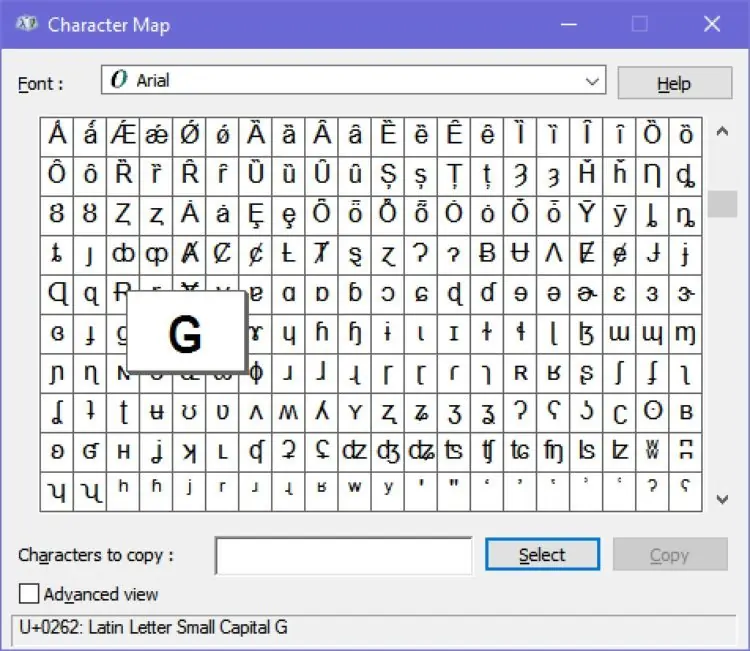Select the Ʌ (capital turned V) character
750x651 pixels.
553,255
